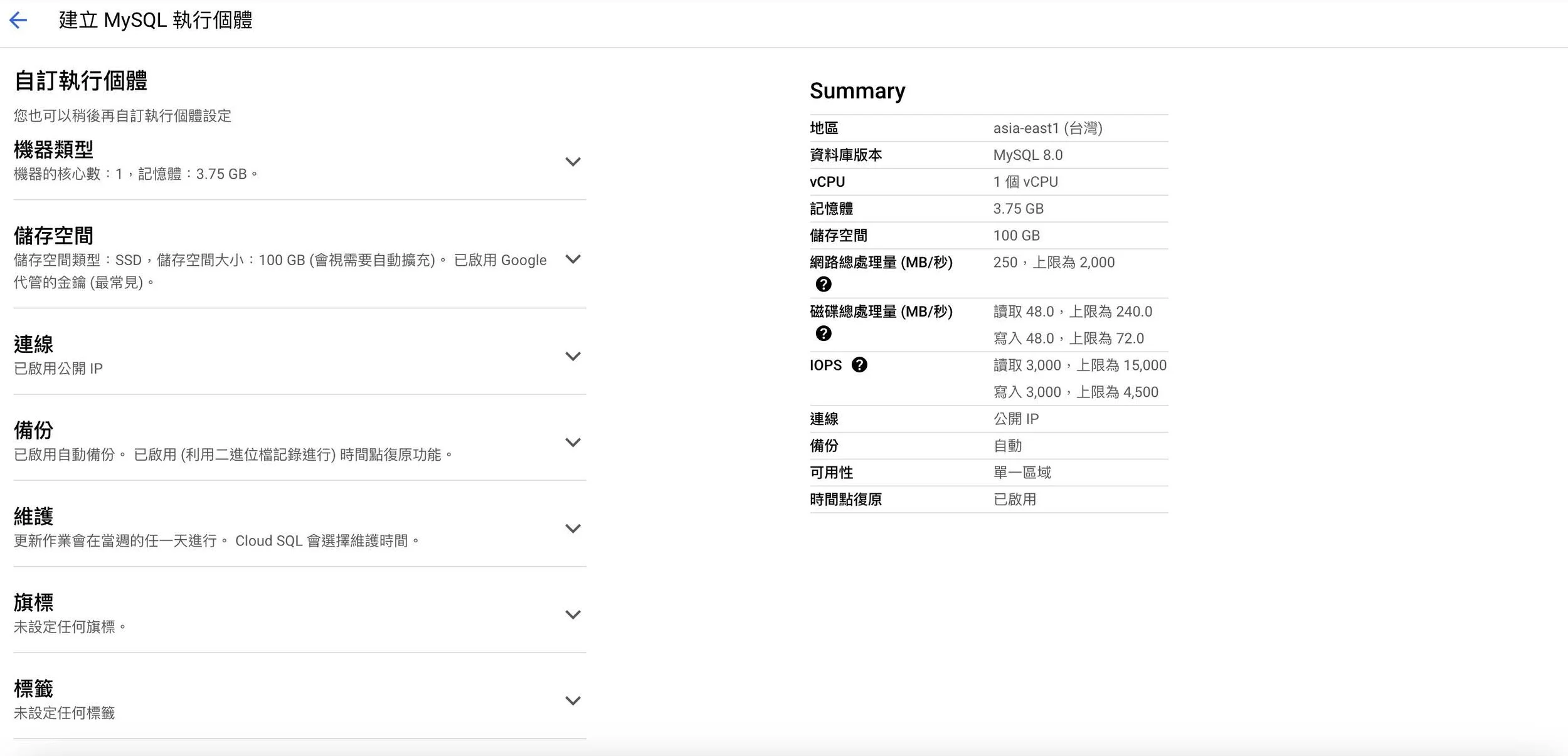Click the 已啟用公開 IP description

[58, 369]
